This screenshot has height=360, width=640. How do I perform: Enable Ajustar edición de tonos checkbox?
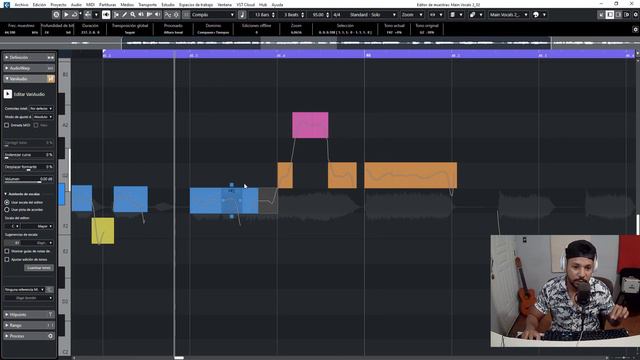coord(7,260)
